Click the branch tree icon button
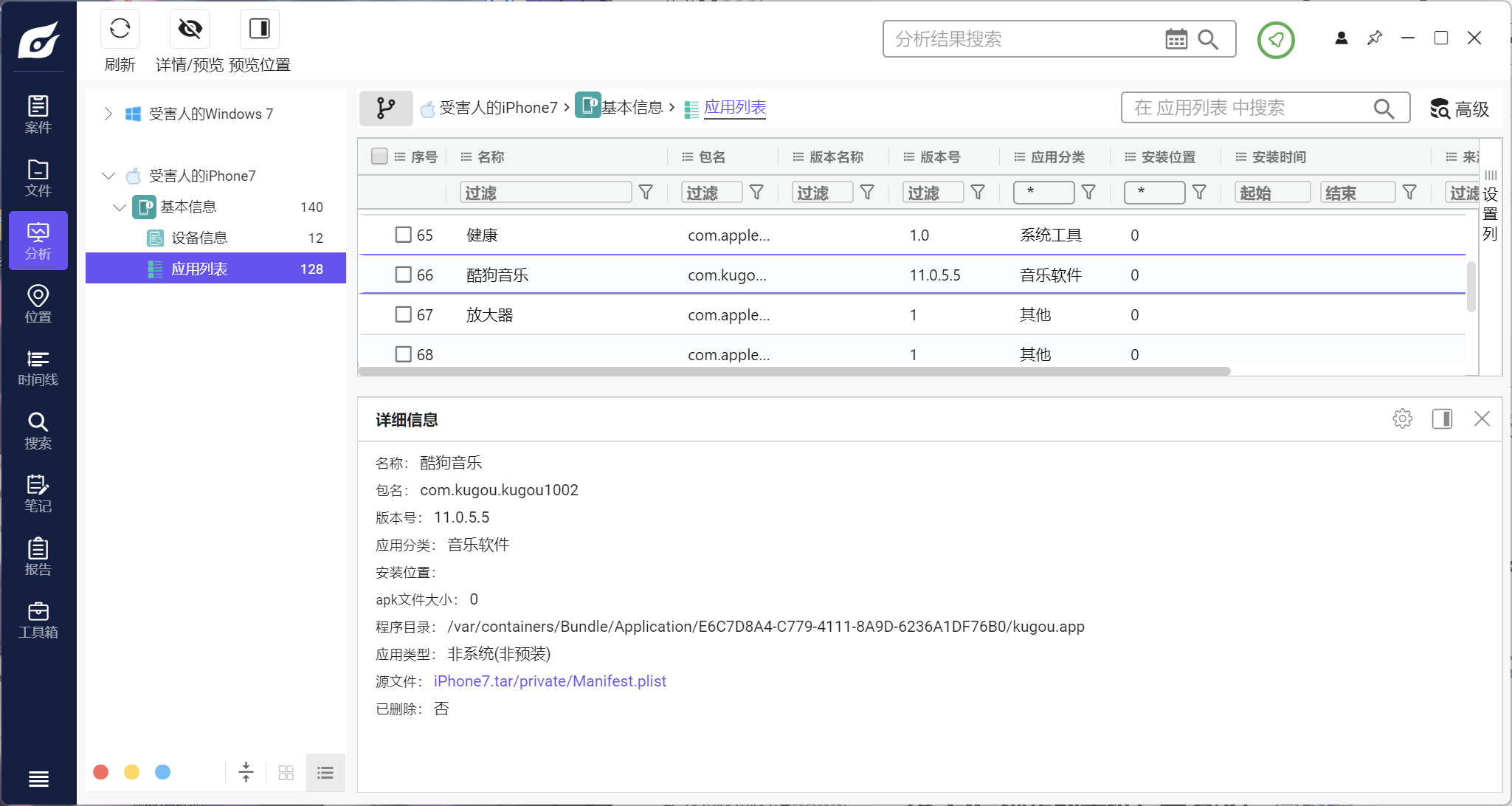 pyautogui.click(x=386, y=108)
